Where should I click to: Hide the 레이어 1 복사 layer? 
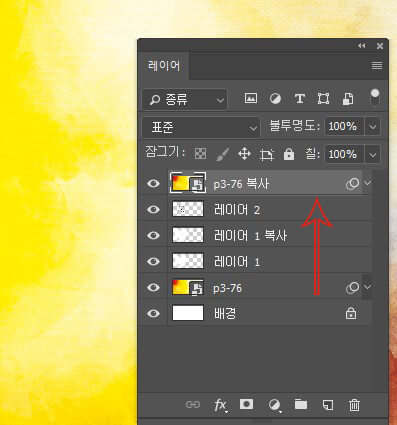tap(153, 235)
